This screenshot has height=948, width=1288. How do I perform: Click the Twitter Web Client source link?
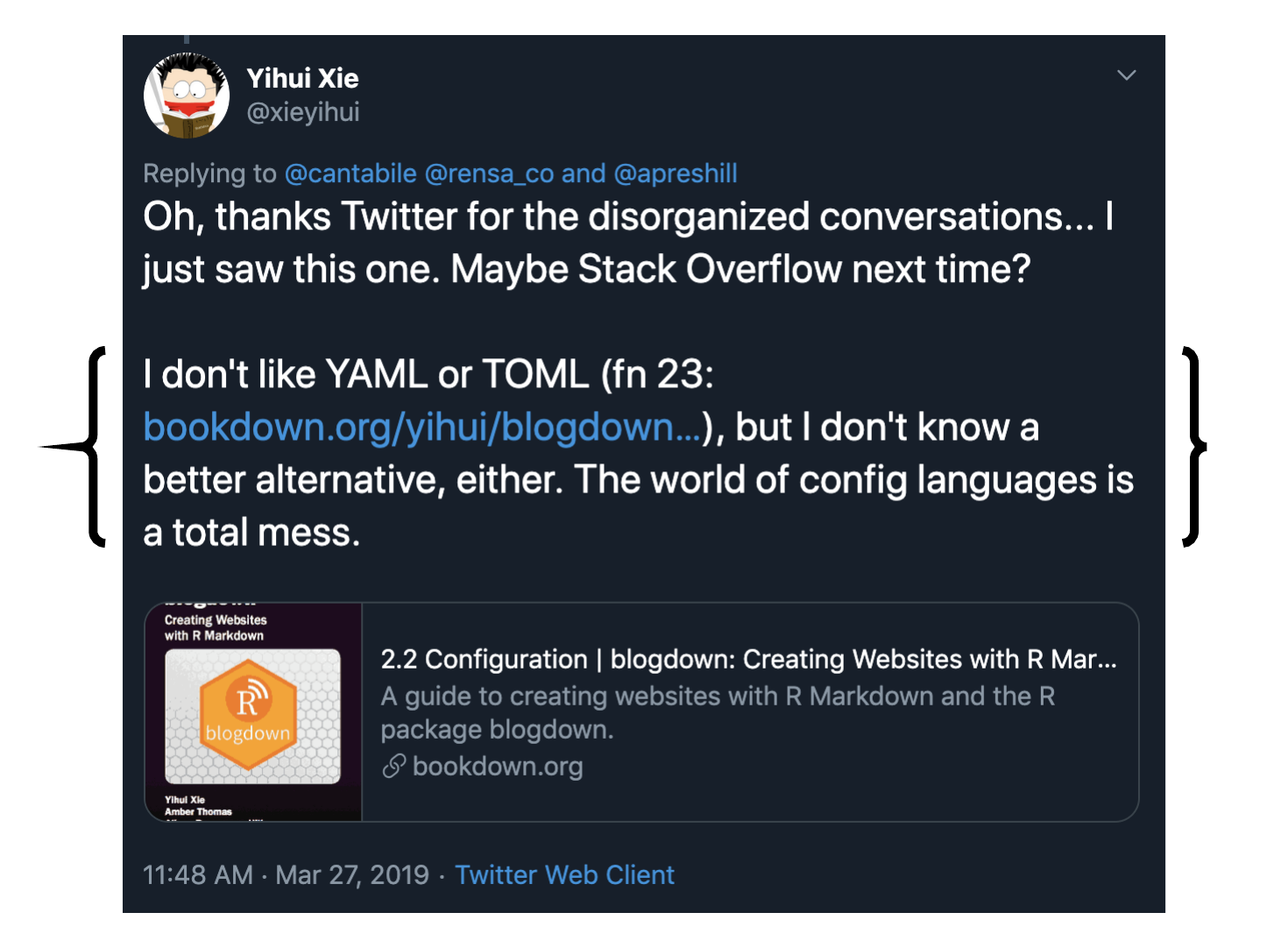click(564, 874)
